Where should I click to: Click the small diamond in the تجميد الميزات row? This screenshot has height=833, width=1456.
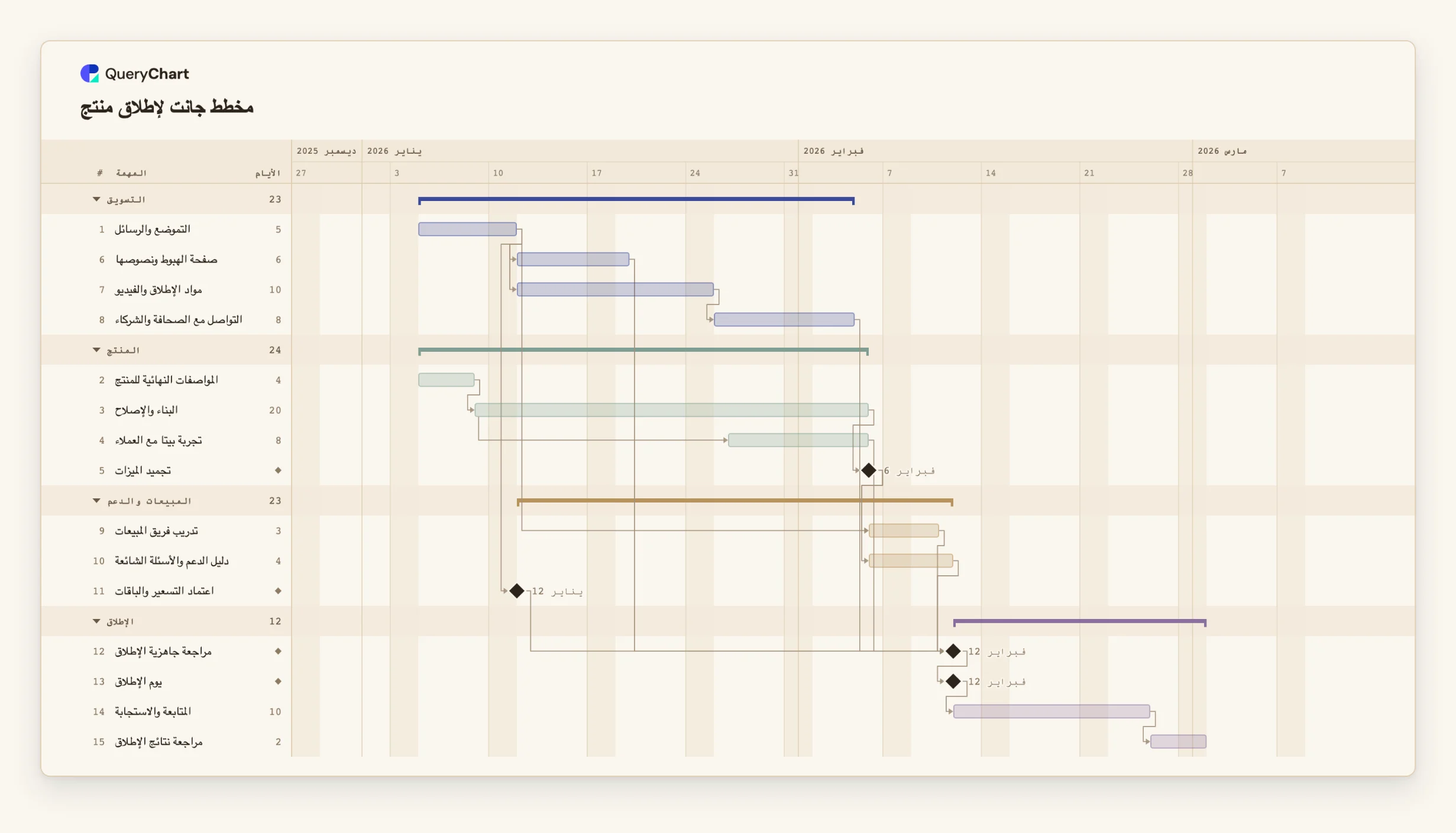pos(278,471)
